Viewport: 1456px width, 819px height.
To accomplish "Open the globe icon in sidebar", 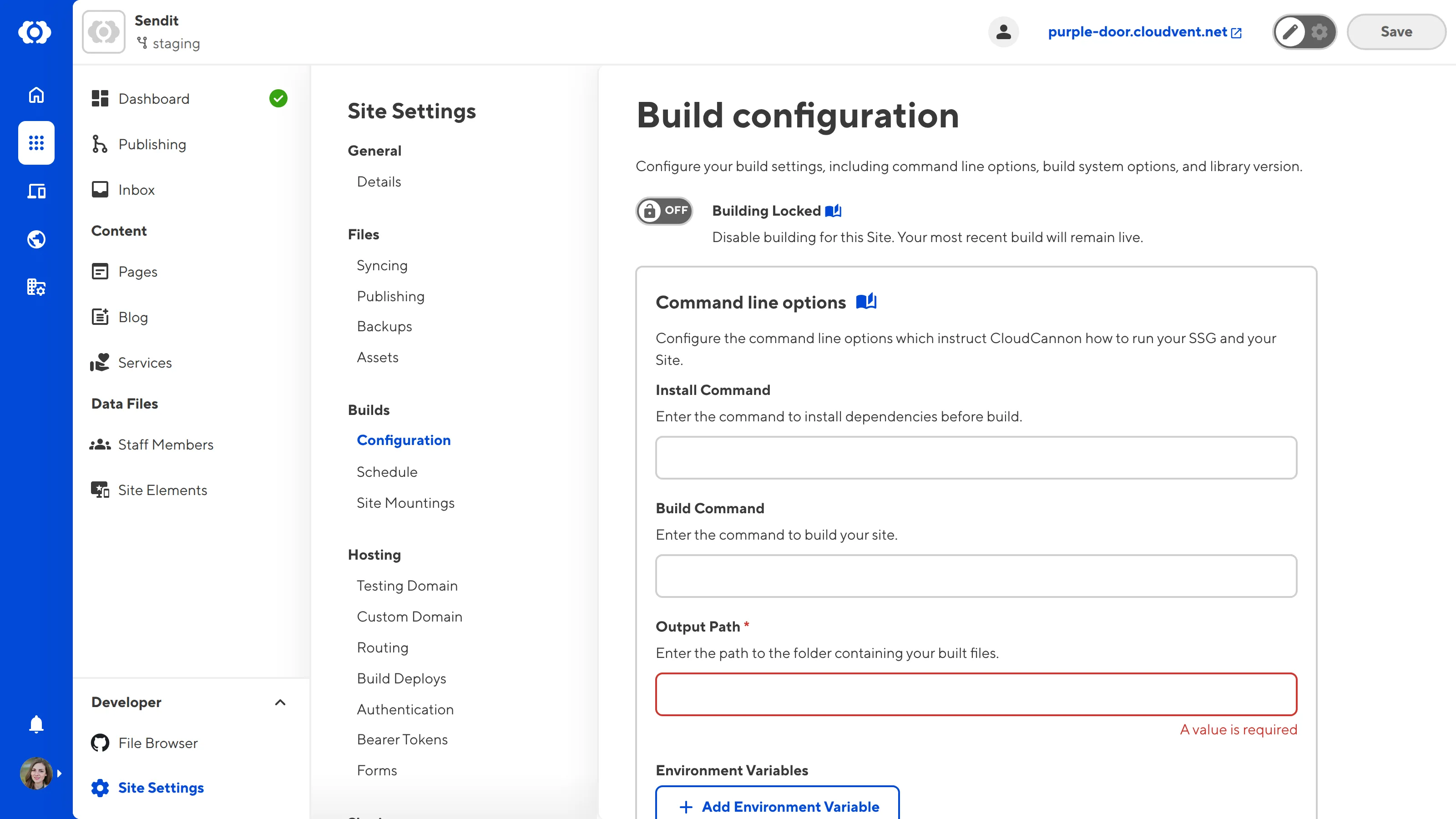I will pyautogui.click(x=35, y=238).
